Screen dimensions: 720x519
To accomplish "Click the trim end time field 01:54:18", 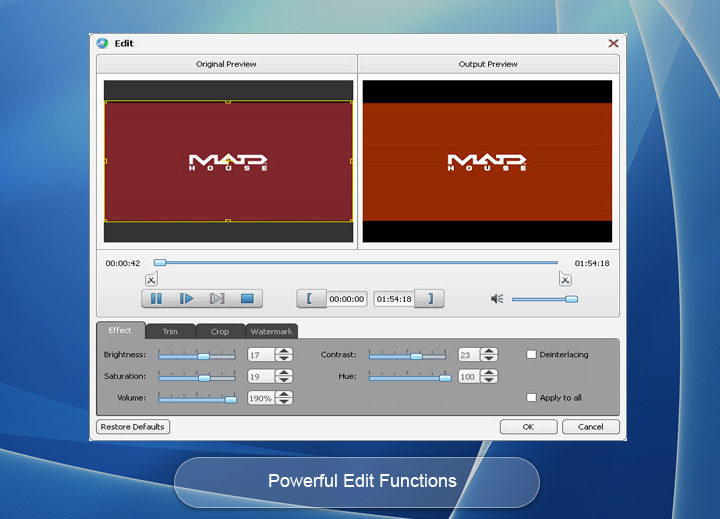I will tap(394, 299).
